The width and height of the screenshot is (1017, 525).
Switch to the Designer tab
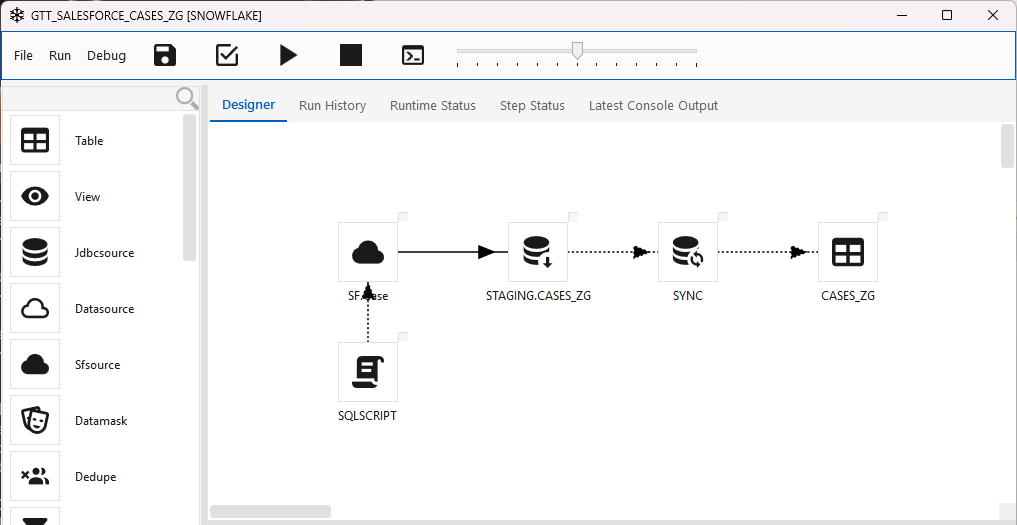click(248, 105)
